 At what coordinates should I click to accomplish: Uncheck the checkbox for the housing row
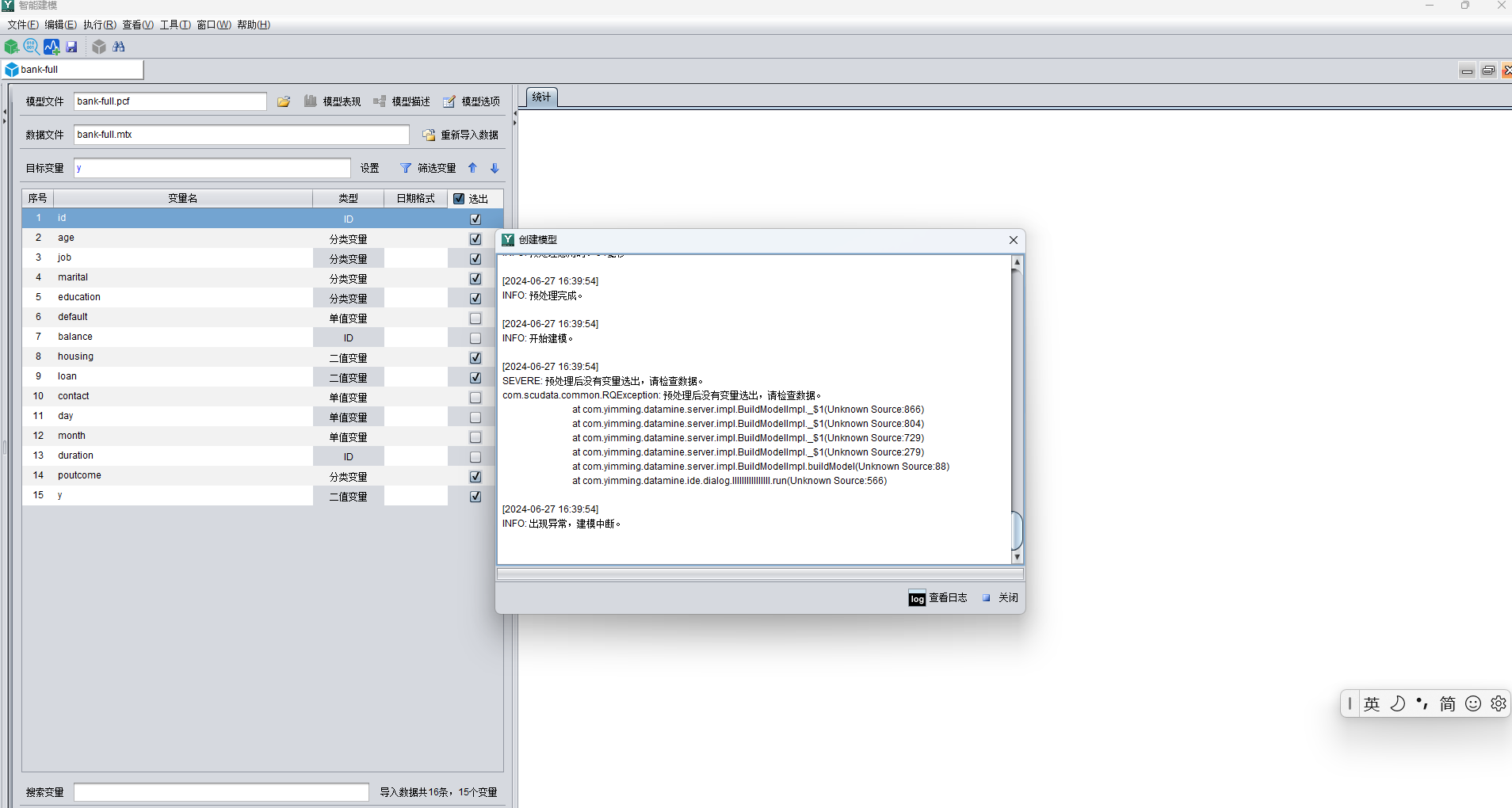[475, 358]
